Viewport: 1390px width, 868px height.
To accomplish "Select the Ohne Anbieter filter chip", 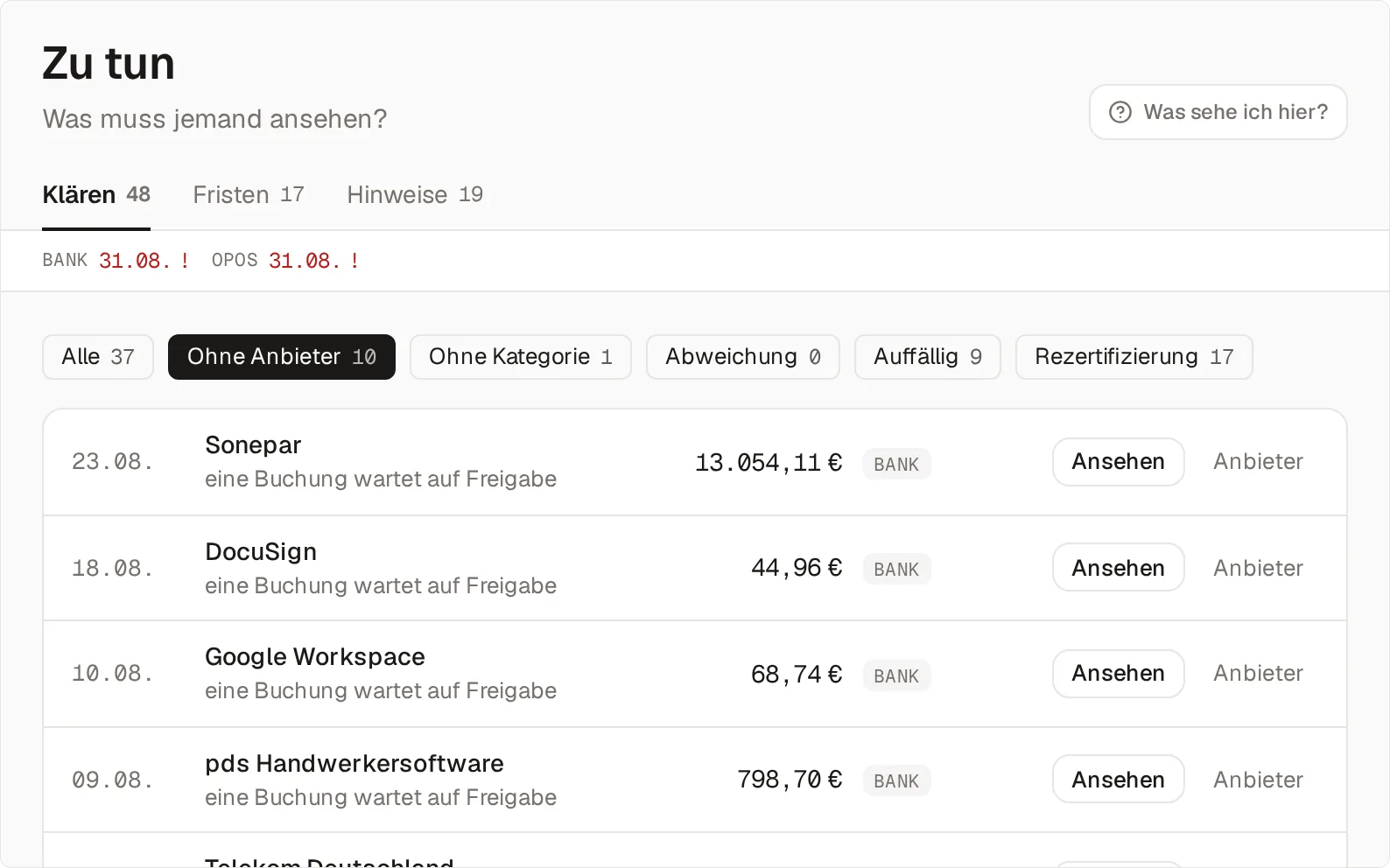I will (282, 357).
